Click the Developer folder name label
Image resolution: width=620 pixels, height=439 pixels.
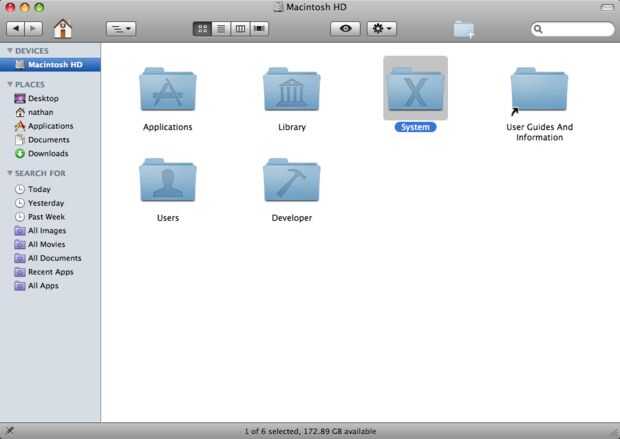[x=292, y=218]
